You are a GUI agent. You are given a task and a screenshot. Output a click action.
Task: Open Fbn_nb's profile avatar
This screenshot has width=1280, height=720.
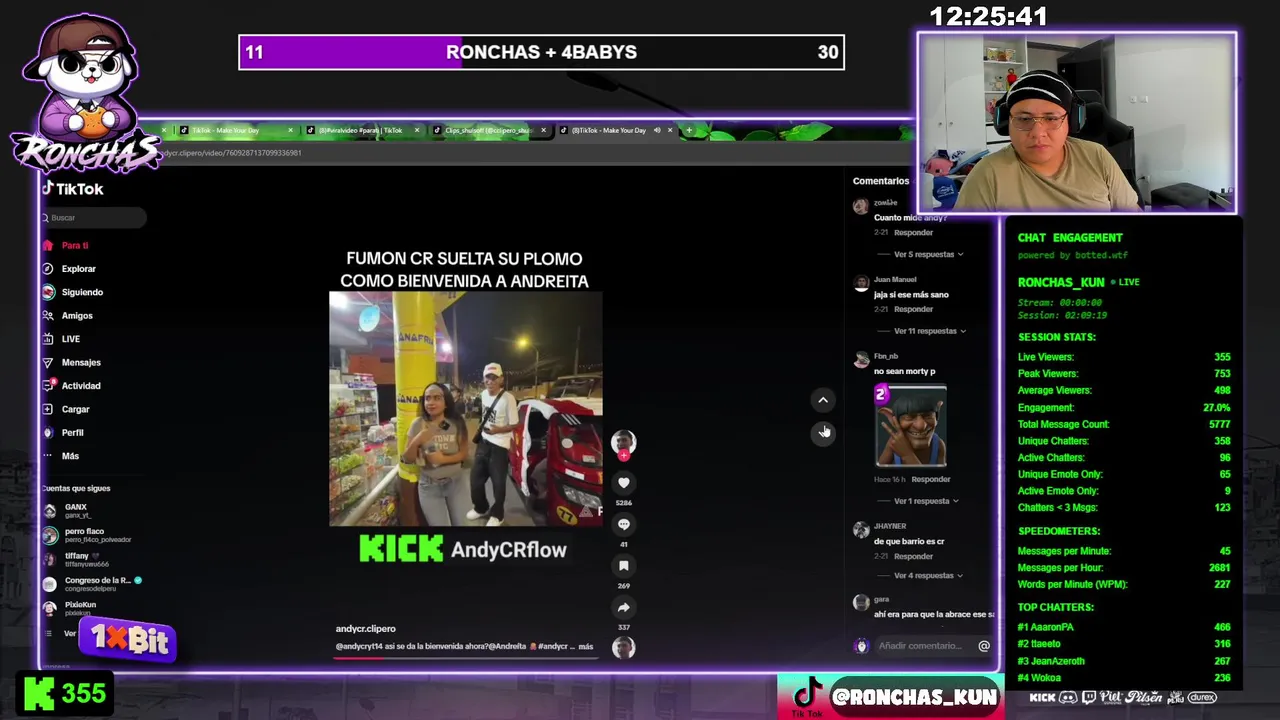861,360
